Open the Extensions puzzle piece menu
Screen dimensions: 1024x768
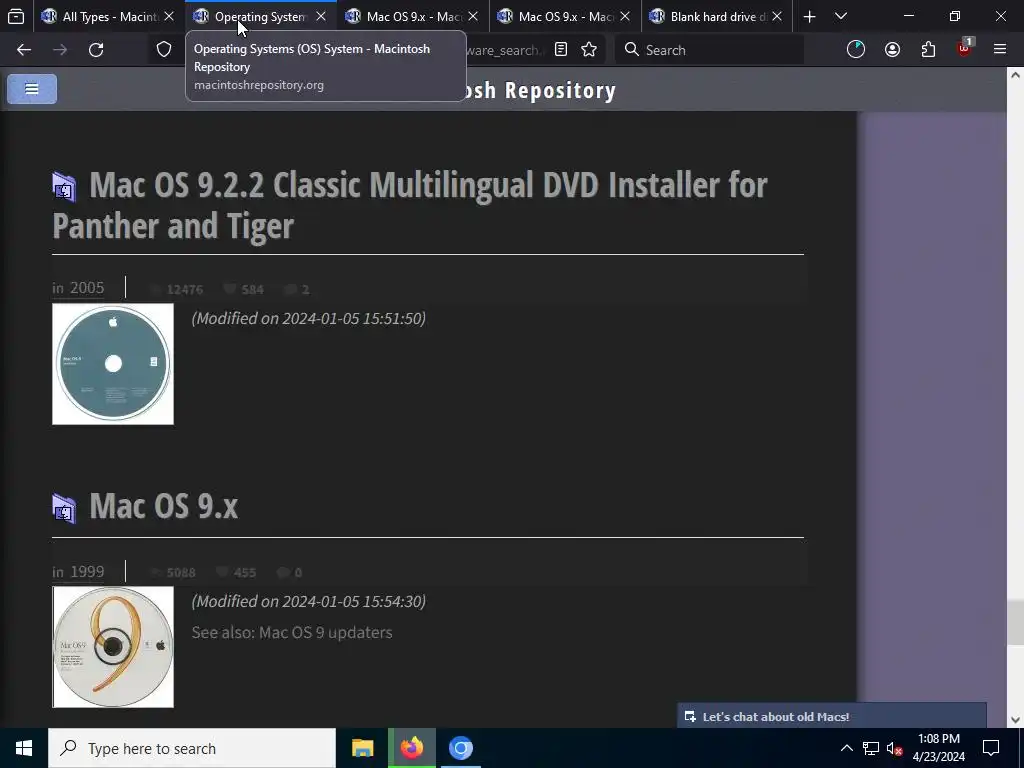[x=928, y=50]
